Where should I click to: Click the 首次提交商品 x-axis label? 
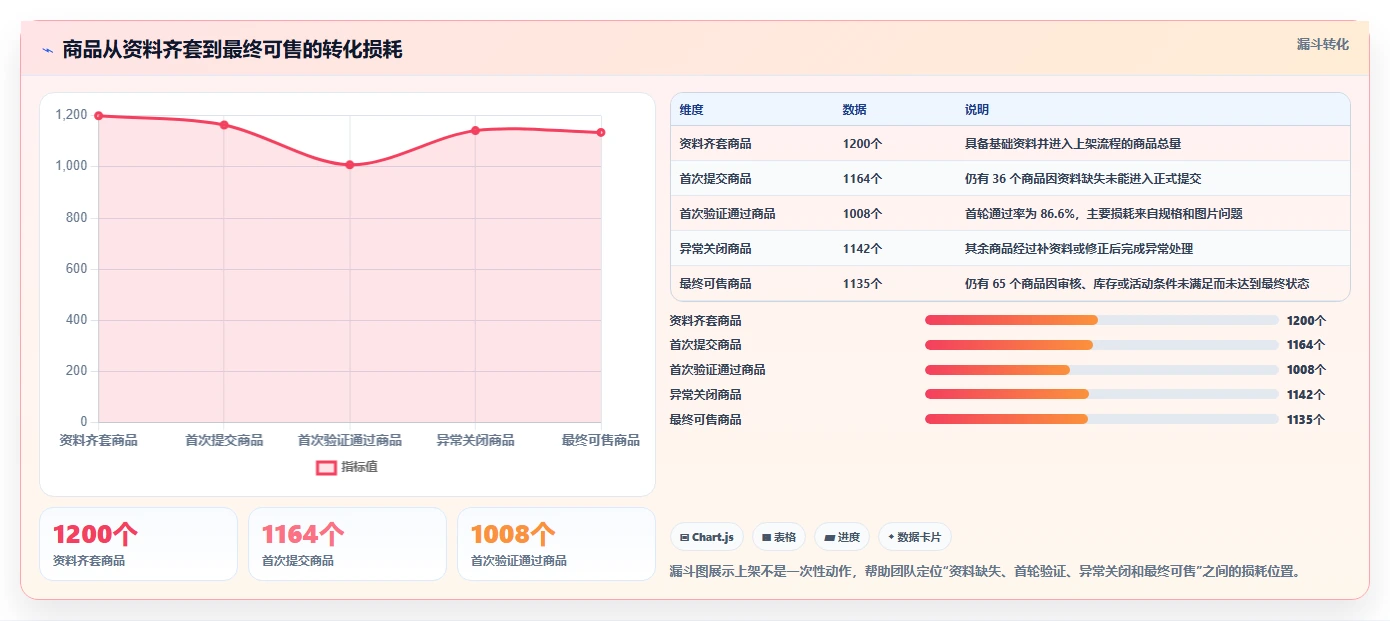pos(224,440)
